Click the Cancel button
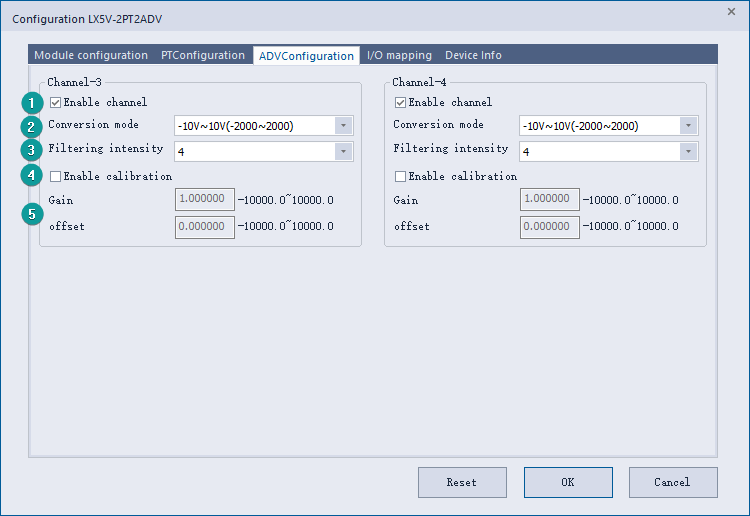Image resolution: width=750 pixels, height=516 pixels. tap(673, 482)
